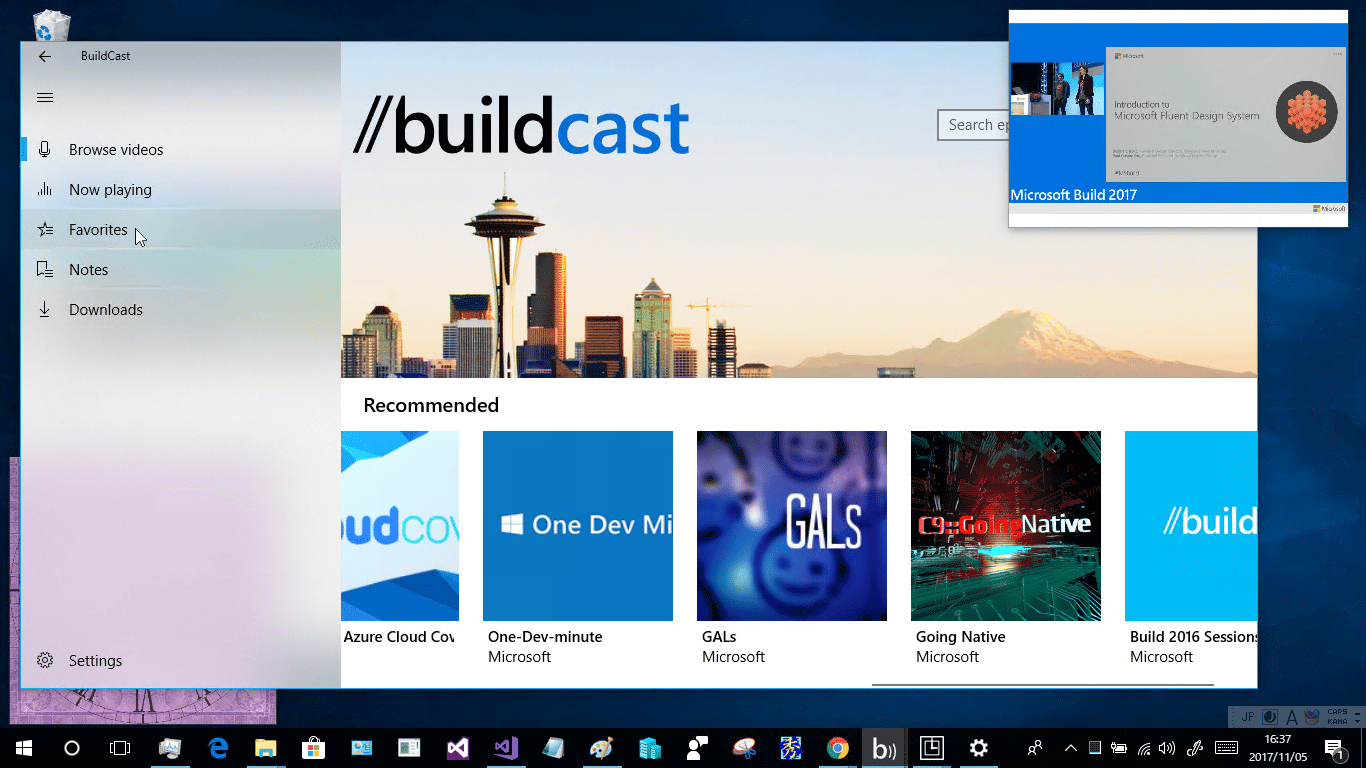Open the Build 2016 Sessions tile

tap(1191, 526)
